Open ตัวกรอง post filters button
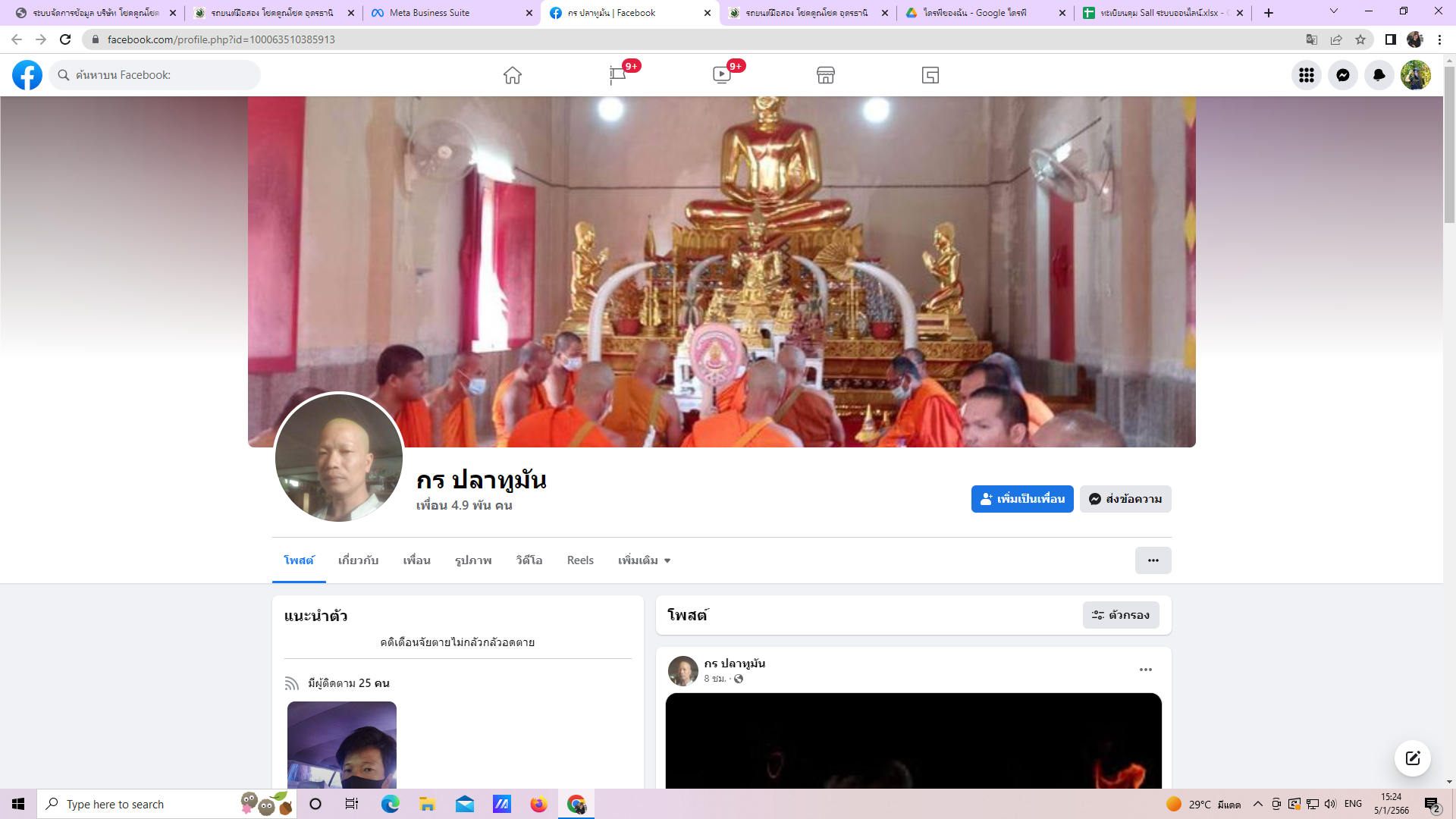The height and width of the screenshot is (819, 1456). click(1120, 615)
